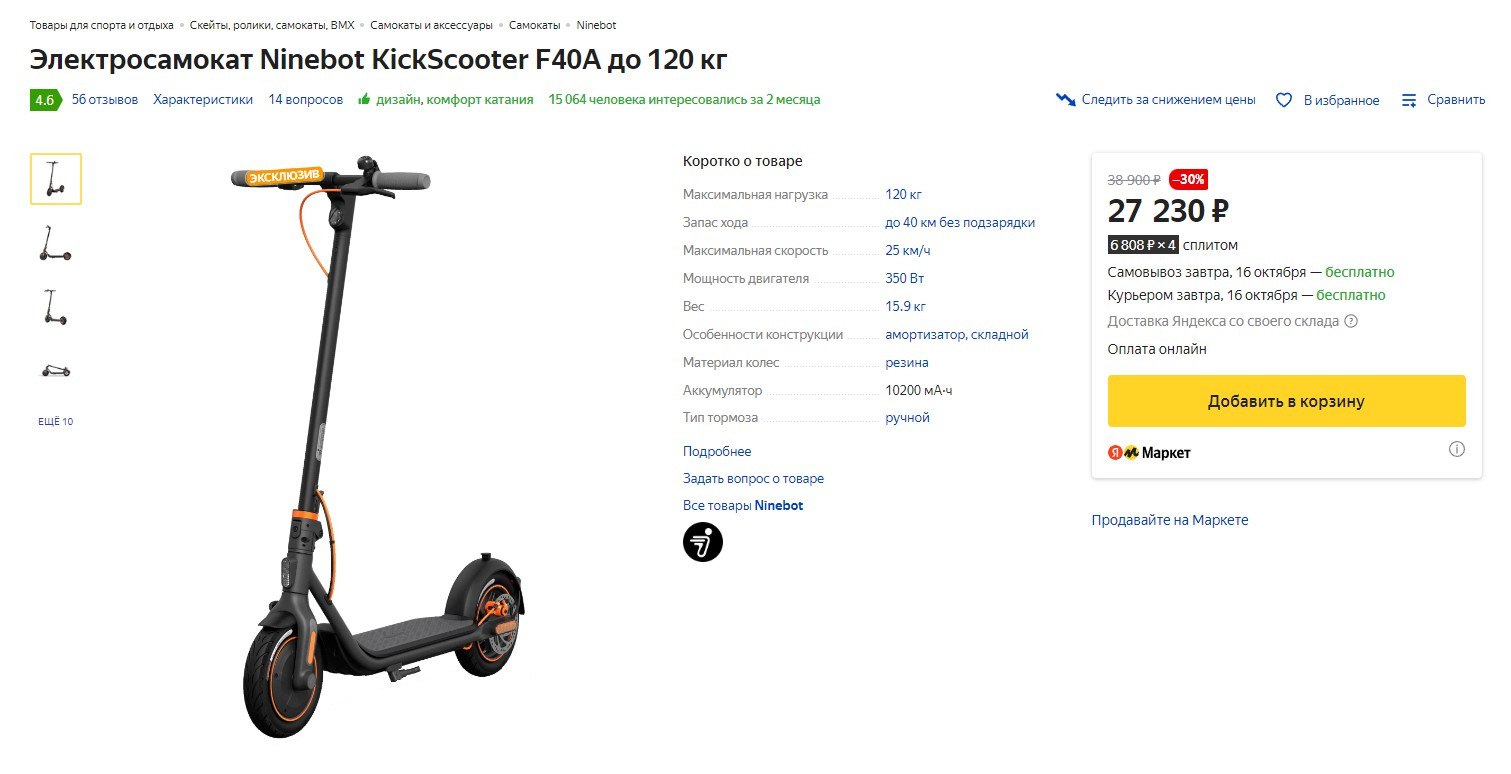Click the heart favorites icon
This screenshot has height=774, width=1511.
tap(1285, 100)
